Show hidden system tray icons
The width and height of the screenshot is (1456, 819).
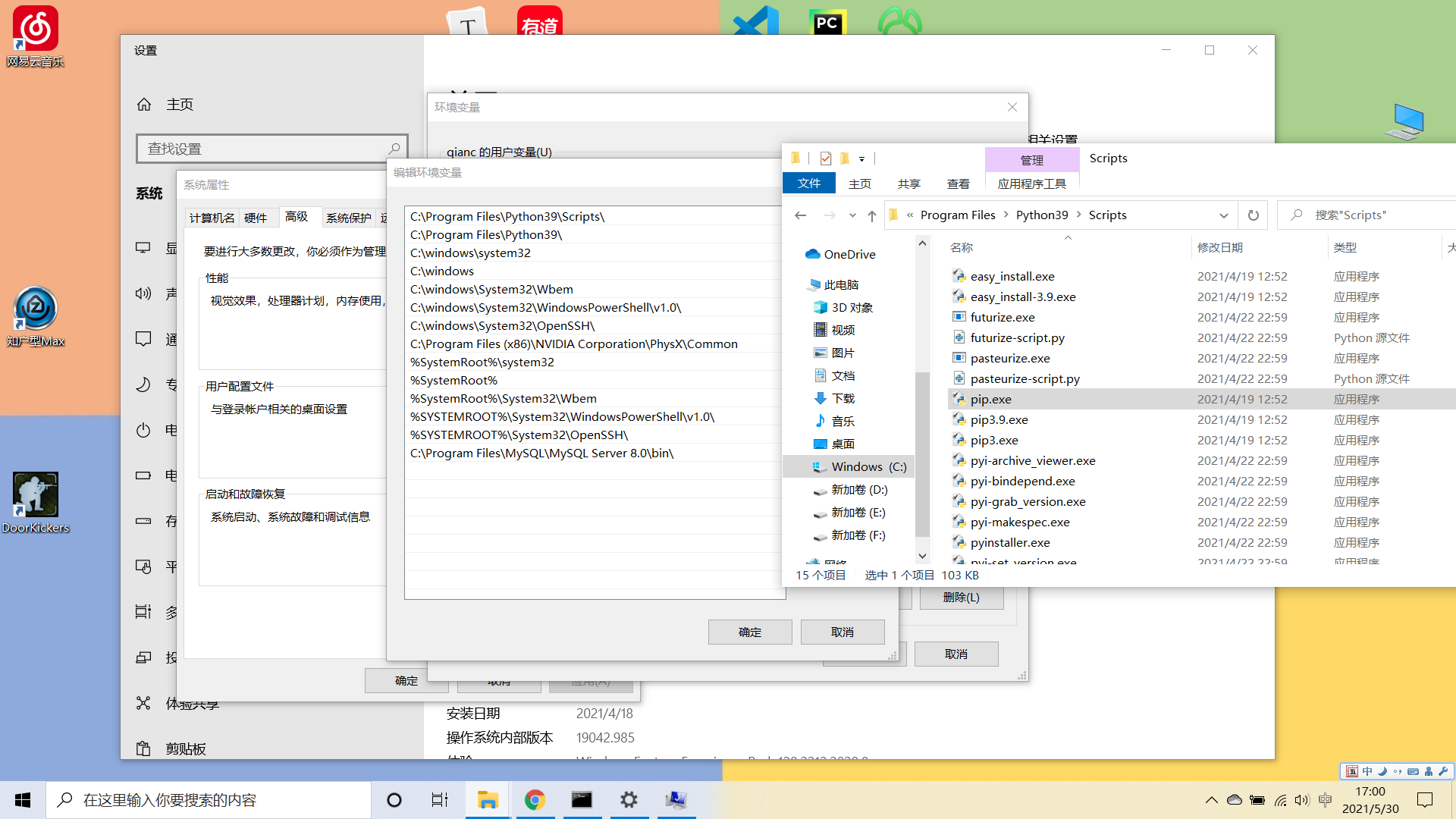[1212, 800]
